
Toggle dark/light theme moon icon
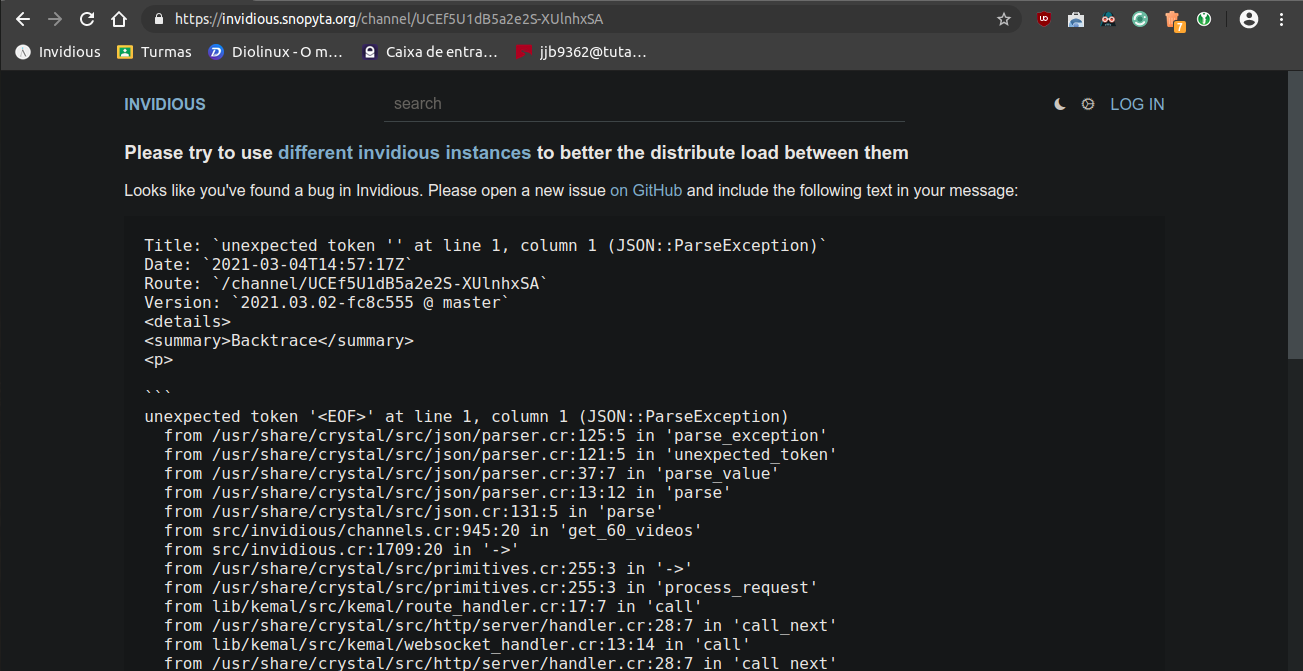(x=1060, y=104)
